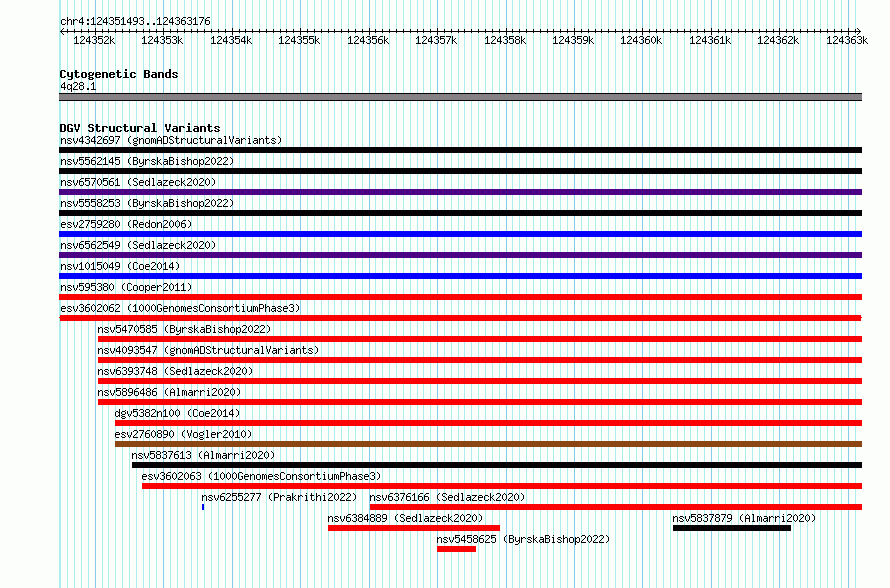Click the black bar of nsv5837613
The image size is (890, 588).
(x=497, y=465)
